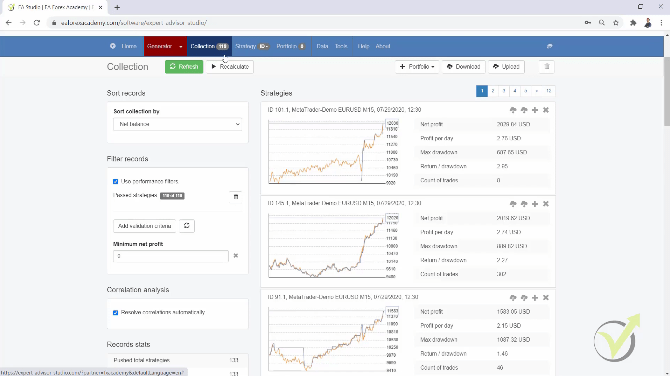Click the first cloud icon on third strategy
Viewport: 670px width, 376px height.
(x=513, y=298)
